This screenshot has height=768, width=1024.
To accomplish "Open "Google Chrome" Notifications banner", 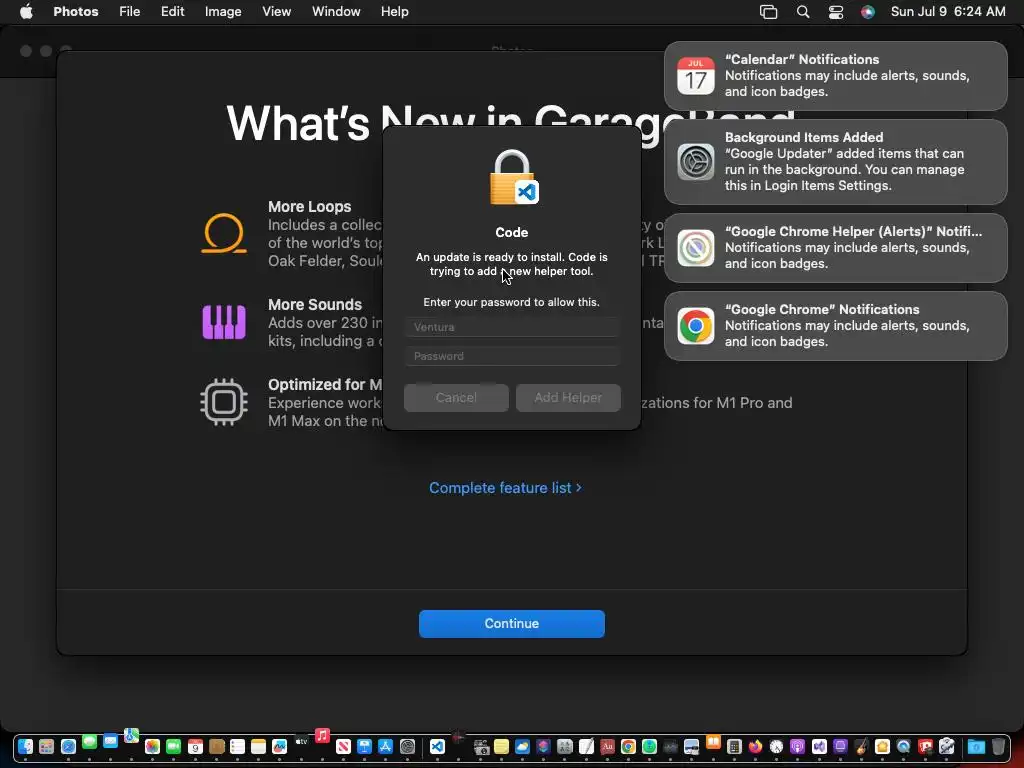I will (x=835, y=326).
